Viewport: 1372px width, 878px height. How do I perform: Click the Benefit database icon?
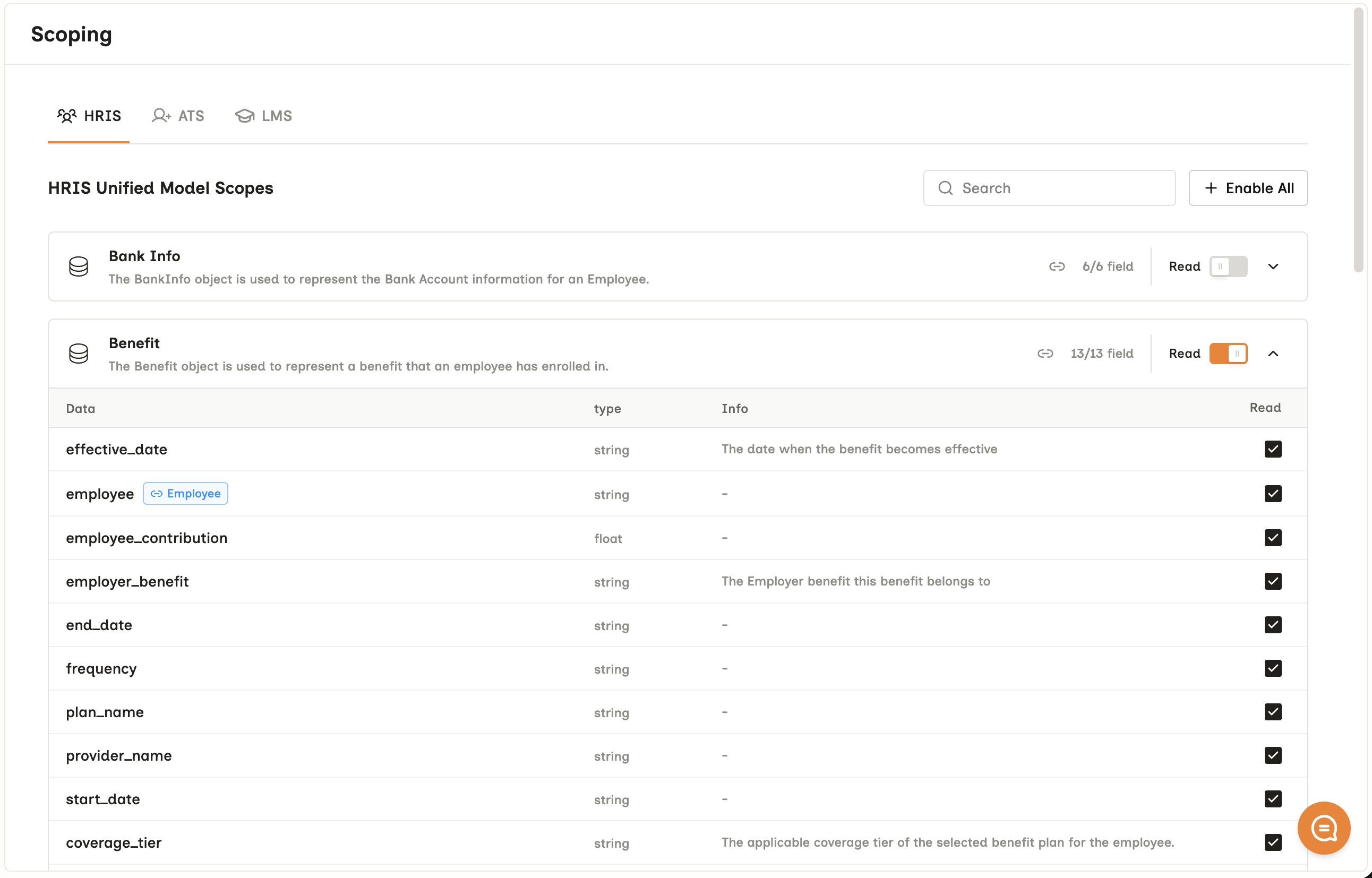pos(79,354)
